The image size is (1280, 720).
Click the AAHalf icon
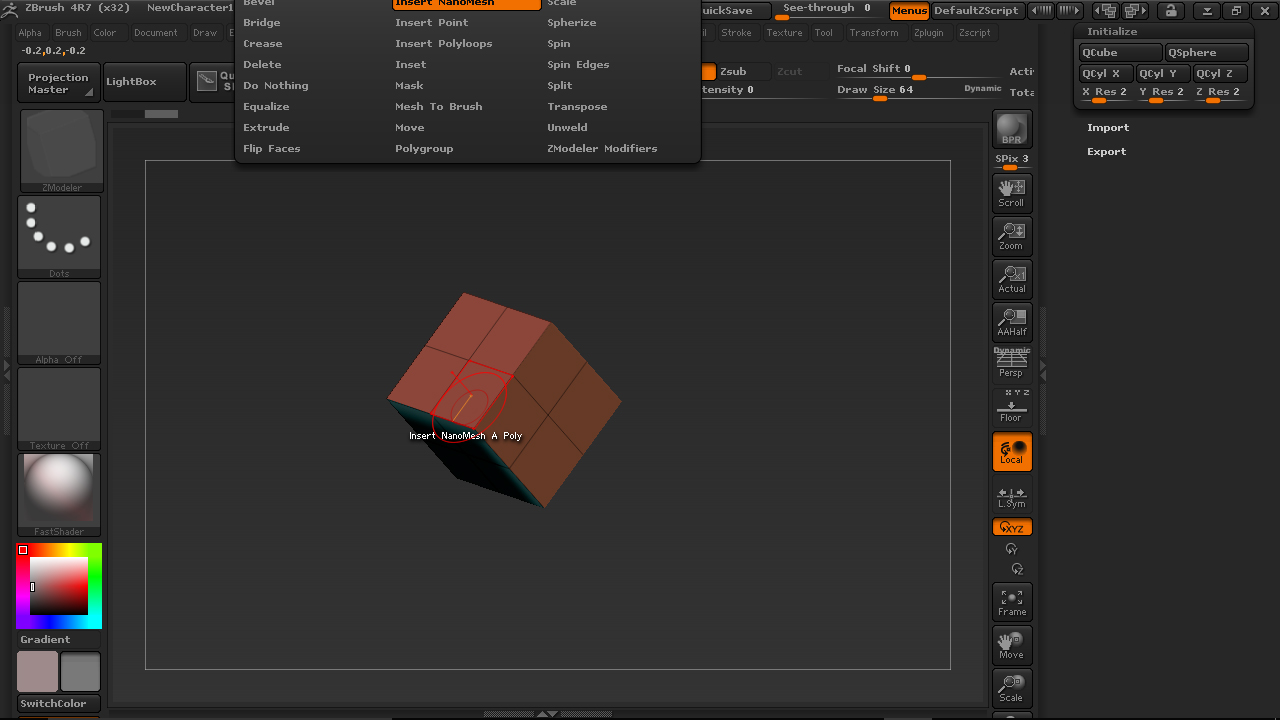point(1012,322)
